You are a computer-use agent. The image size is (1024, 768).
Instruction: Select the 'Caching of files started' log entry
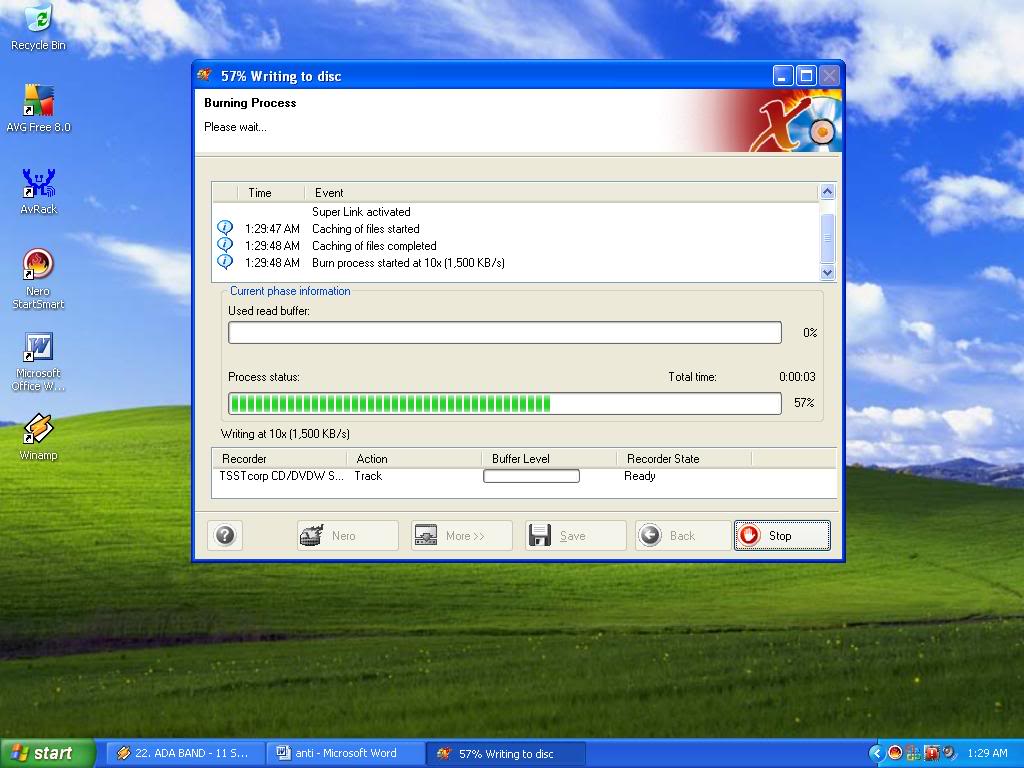(516, 229)
